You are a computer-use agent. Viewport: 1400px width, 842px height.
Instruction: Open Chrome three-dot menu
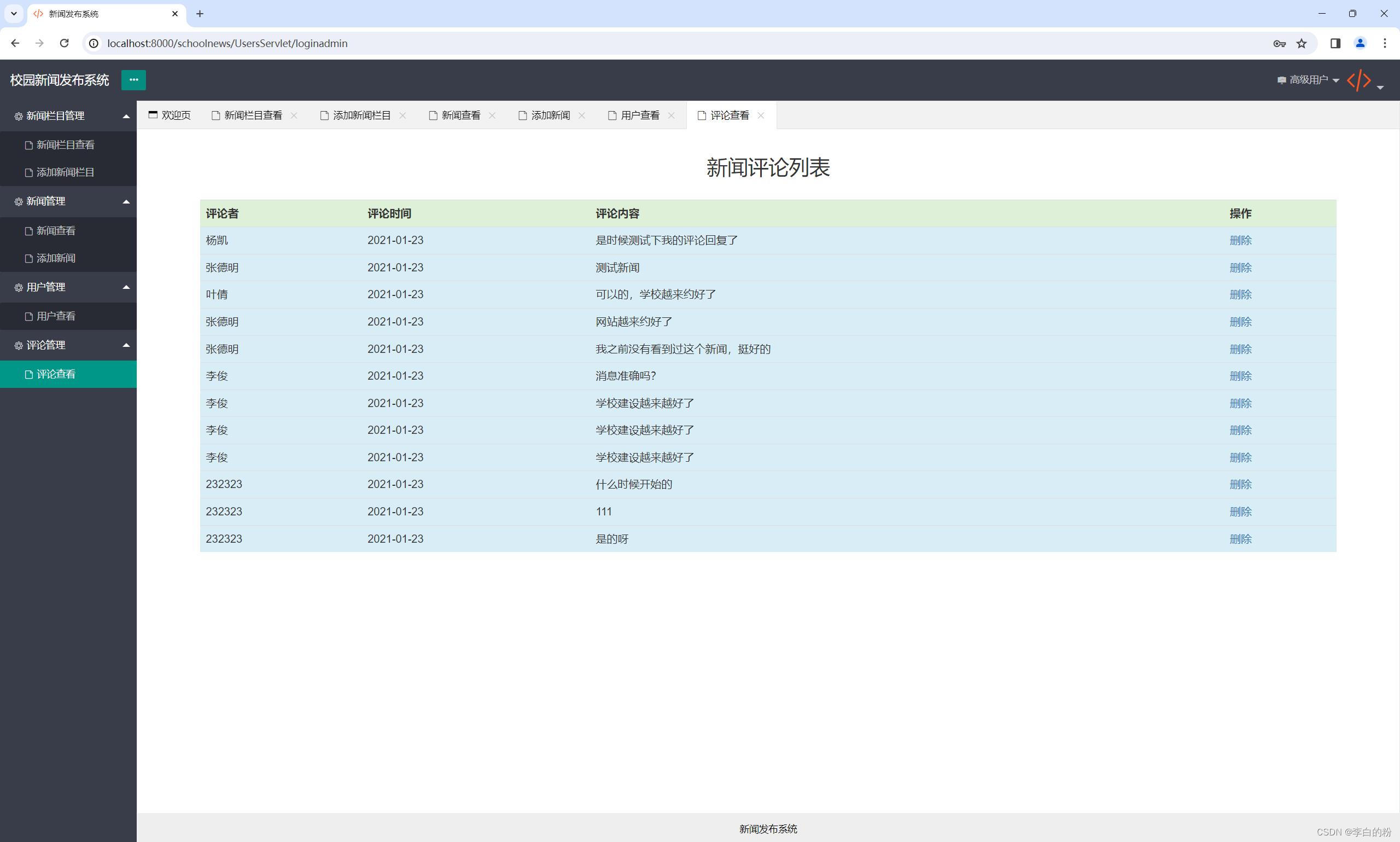click(1385, 43)
